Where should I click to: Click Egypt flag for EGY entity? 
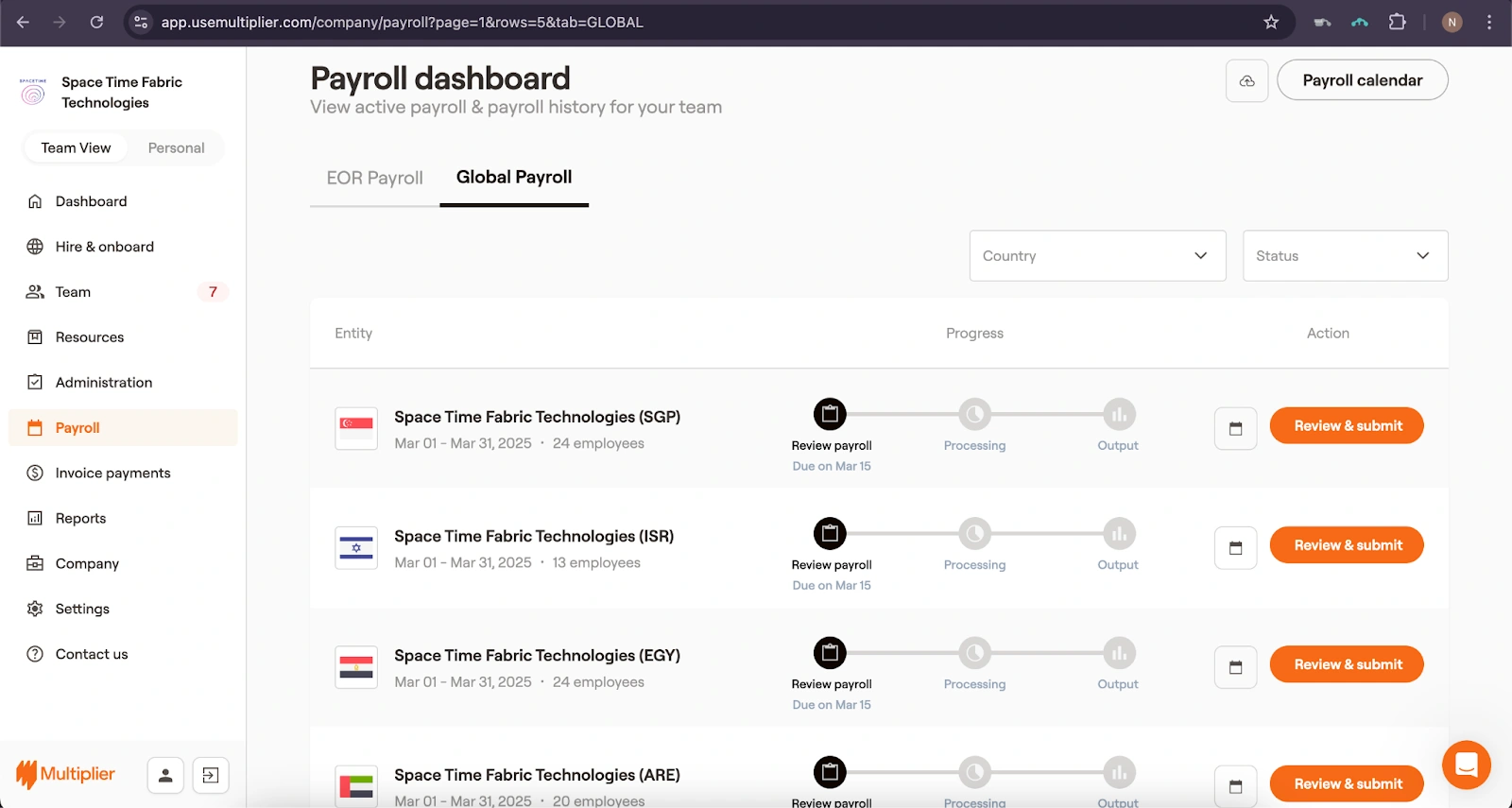(356, 667)
